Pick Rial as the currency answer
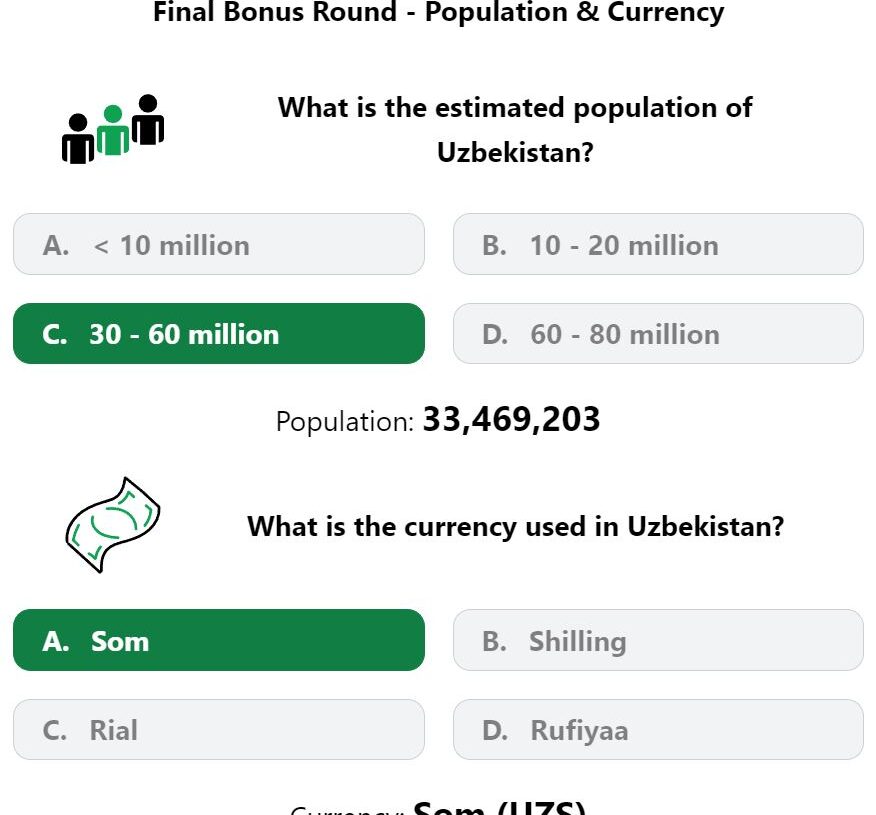Screen dimensions: 876x815 (x=218, y=730)
